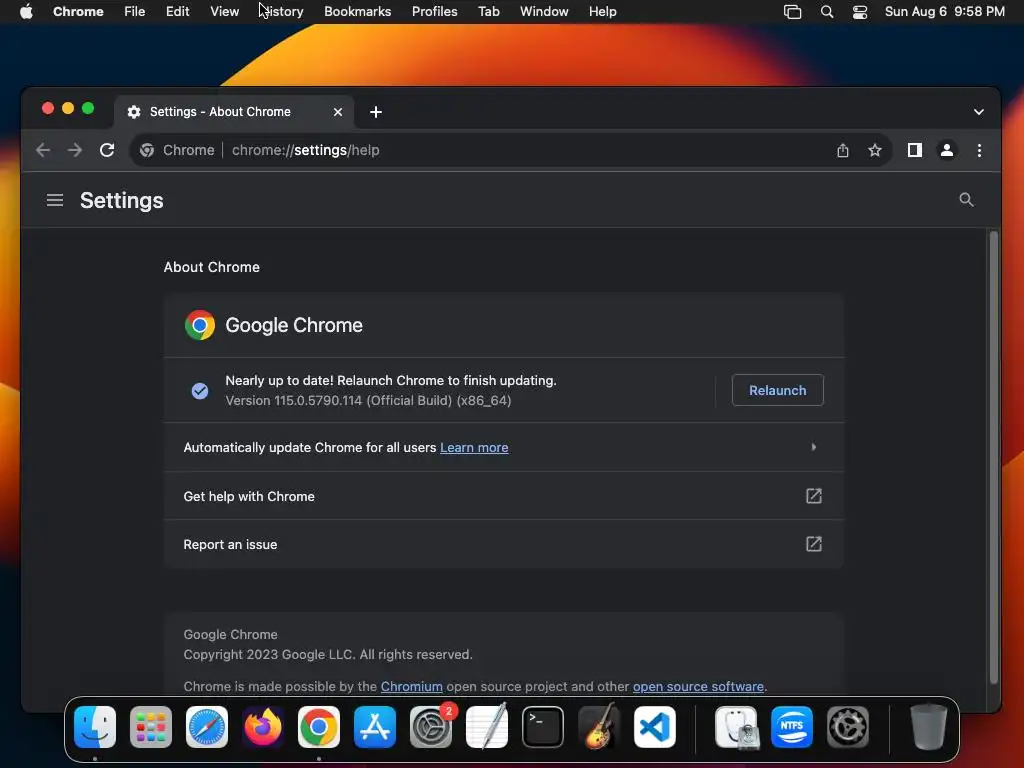
Task: Open Control Center in menu bar
Action: pyautogui.click(x=860, y=12)
